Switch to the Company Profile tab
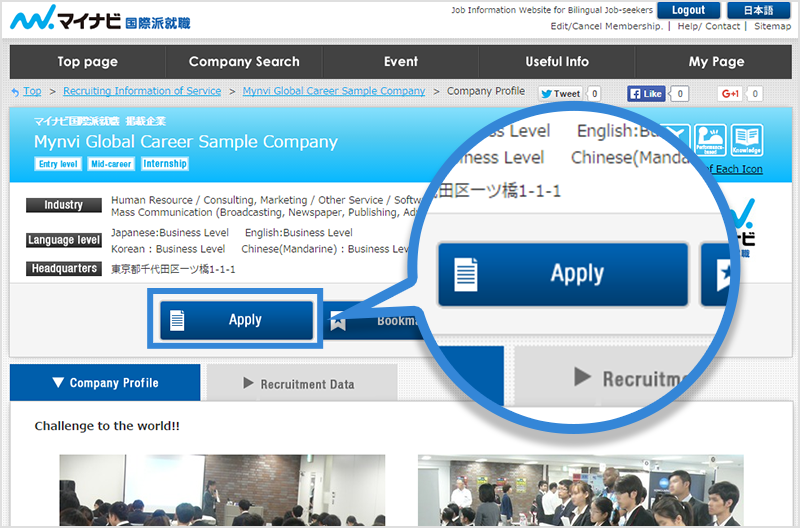Viewport: 800px width, 528px height. pos(105,383)
